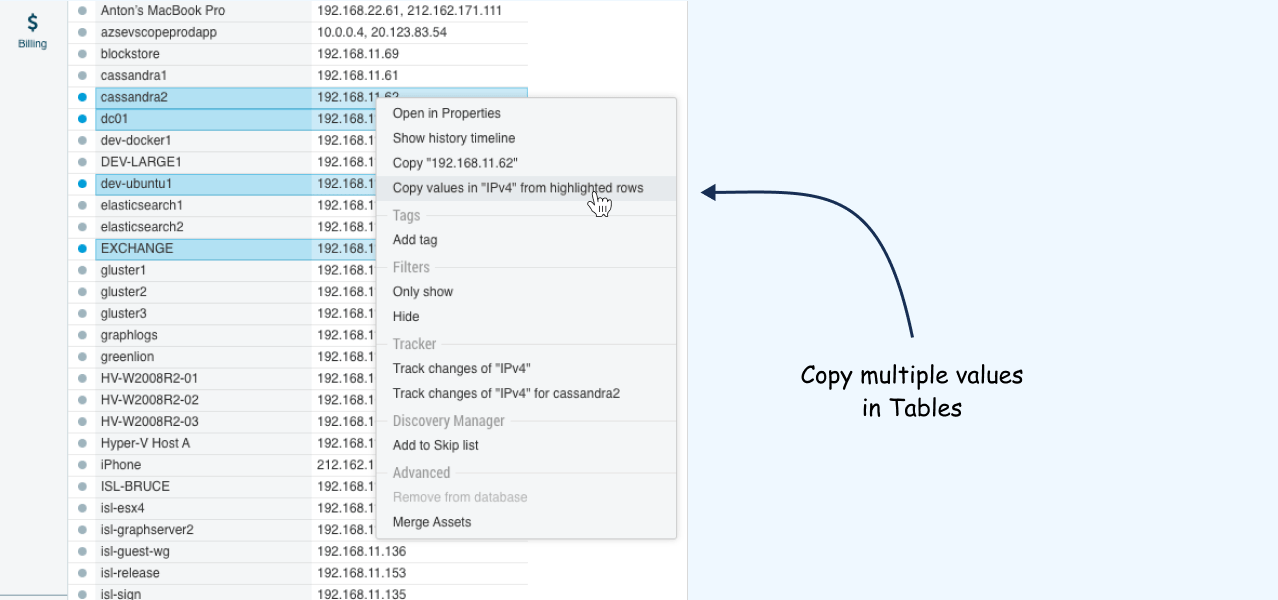Click the gluster3 asset name

(124, 314)
